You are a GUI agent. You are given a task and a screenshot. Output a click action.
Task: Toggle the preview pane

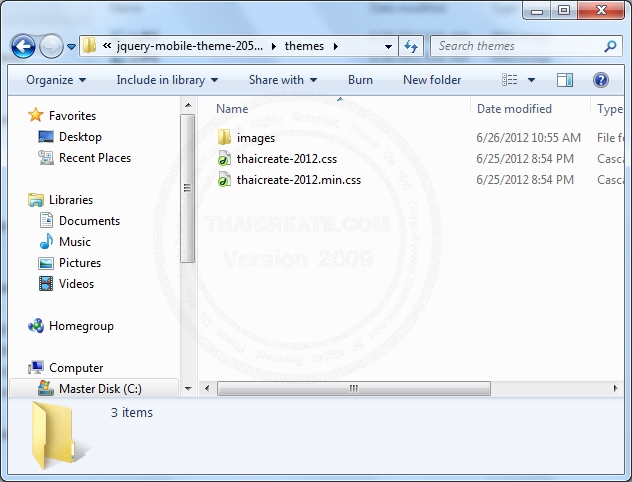pos(565,80)
